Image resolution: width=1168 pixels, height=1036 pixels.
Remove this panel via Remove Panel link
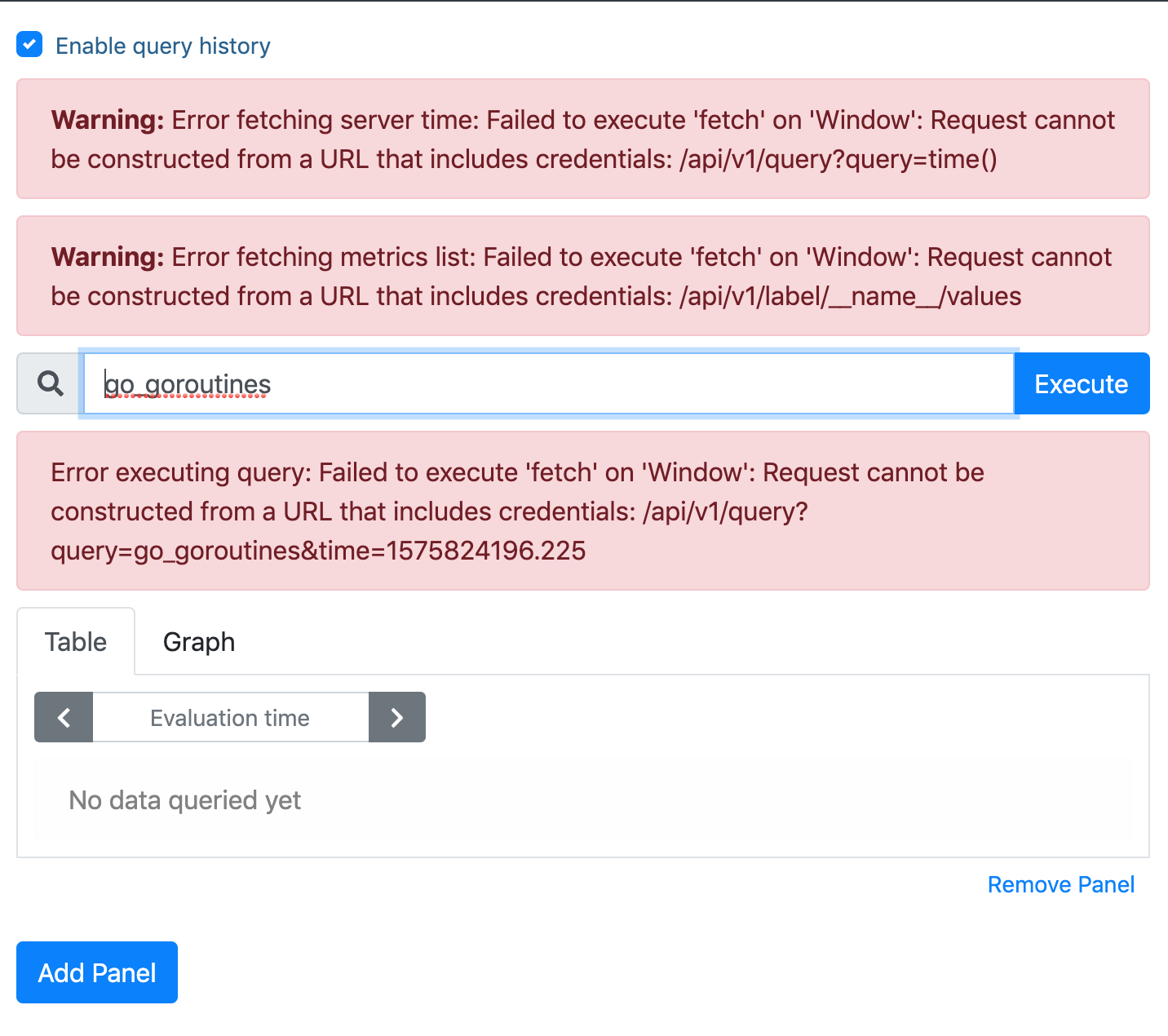pos(1061,884)
